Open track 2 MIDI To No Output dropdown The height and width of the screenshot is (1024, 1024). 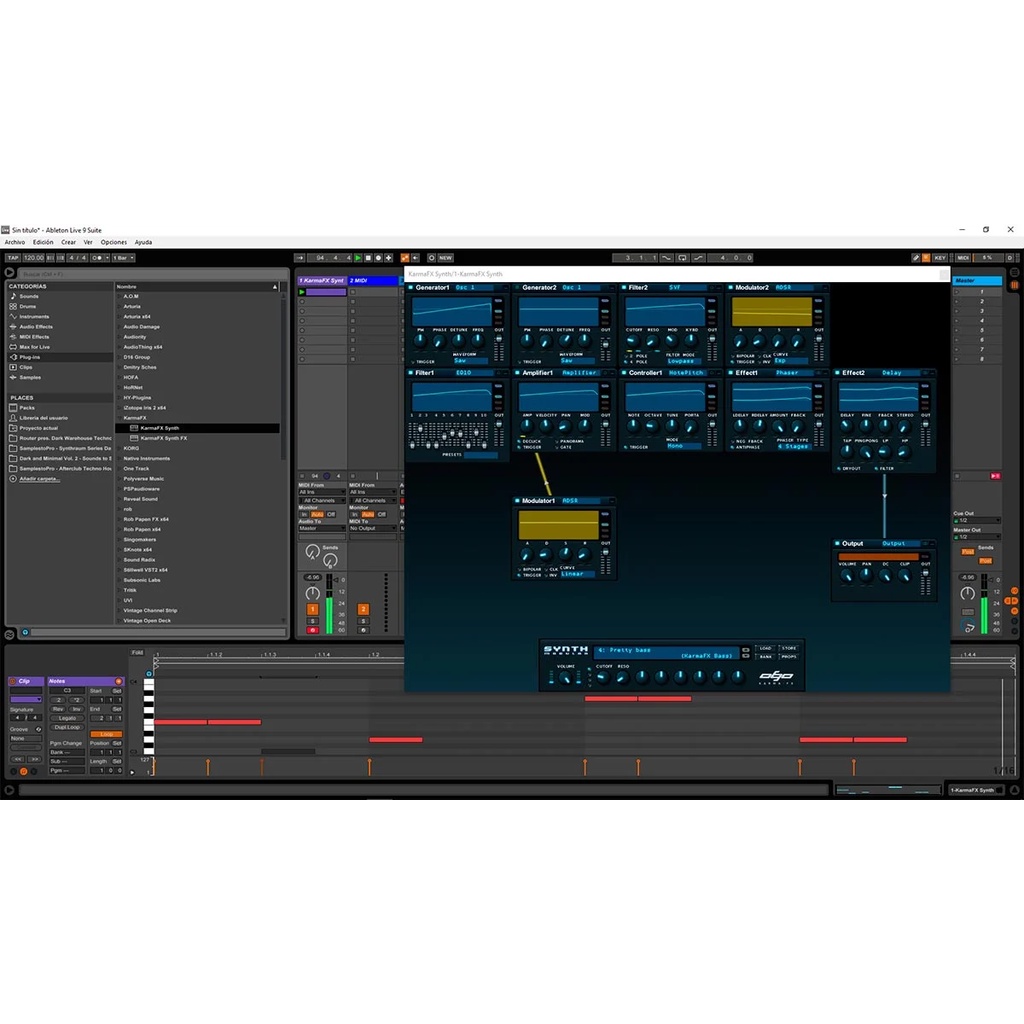(373, 528)
